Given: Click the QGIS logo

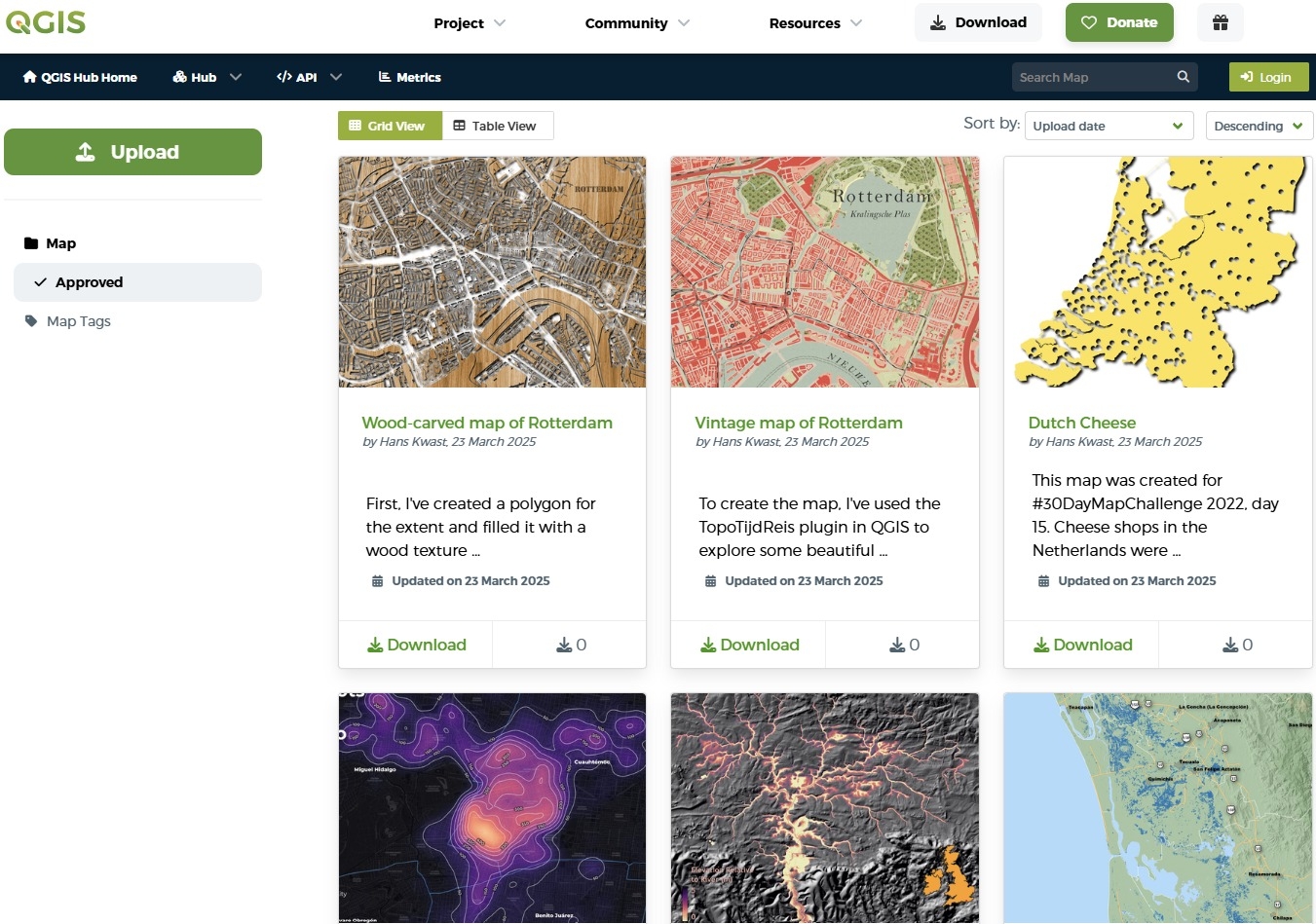Looking at the screenshot, I should 46,21.
